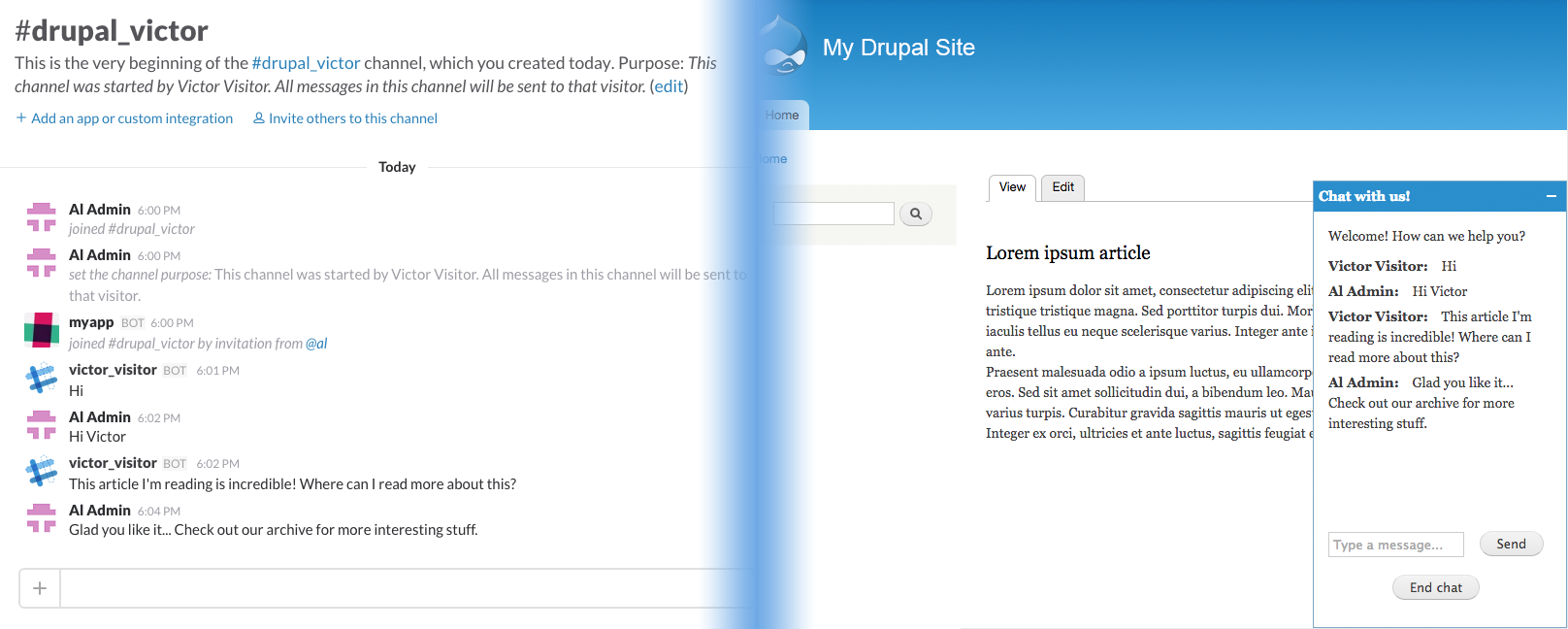
Task: Click the Send button in chat
Action: pos(1511,545)
